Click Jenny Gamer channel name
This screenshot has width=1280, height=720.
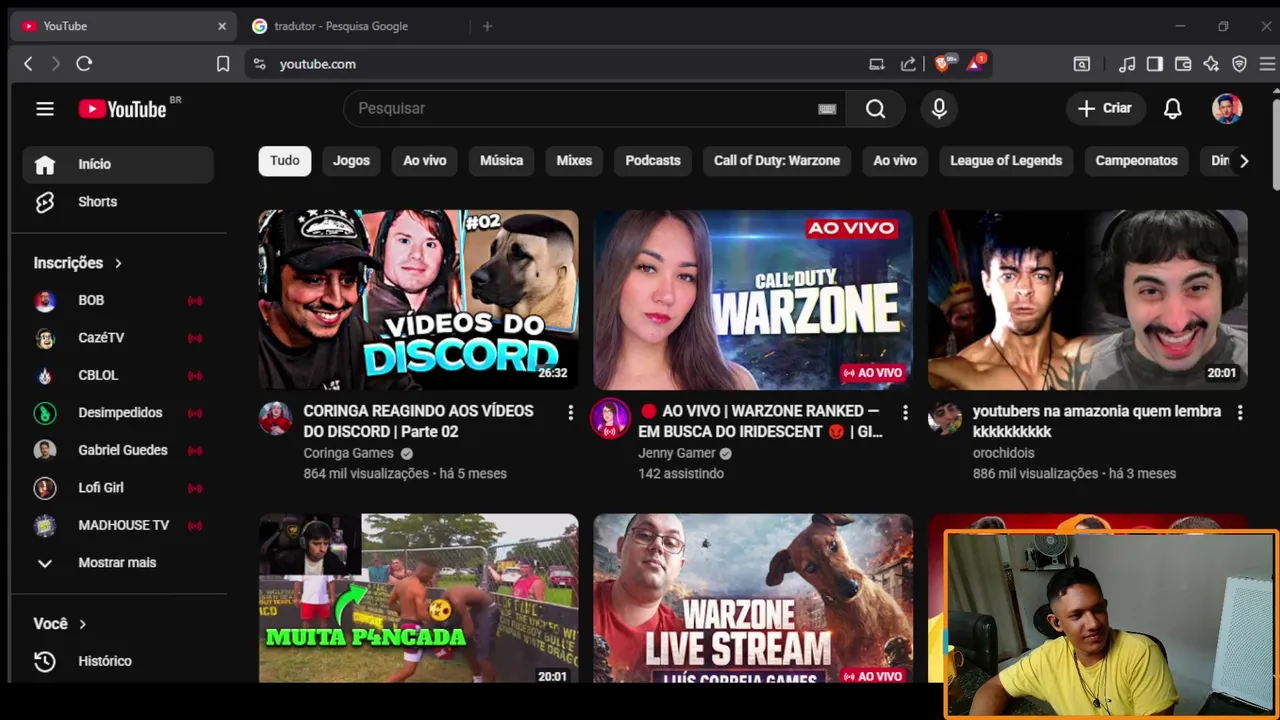coord(677,453)
